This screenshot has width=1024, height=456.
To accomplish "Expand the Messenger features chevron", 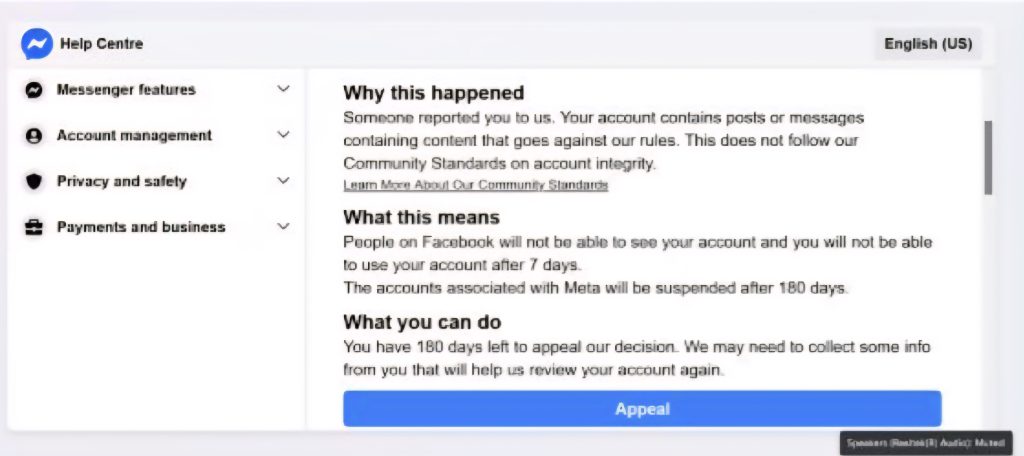I will (283, 89).
